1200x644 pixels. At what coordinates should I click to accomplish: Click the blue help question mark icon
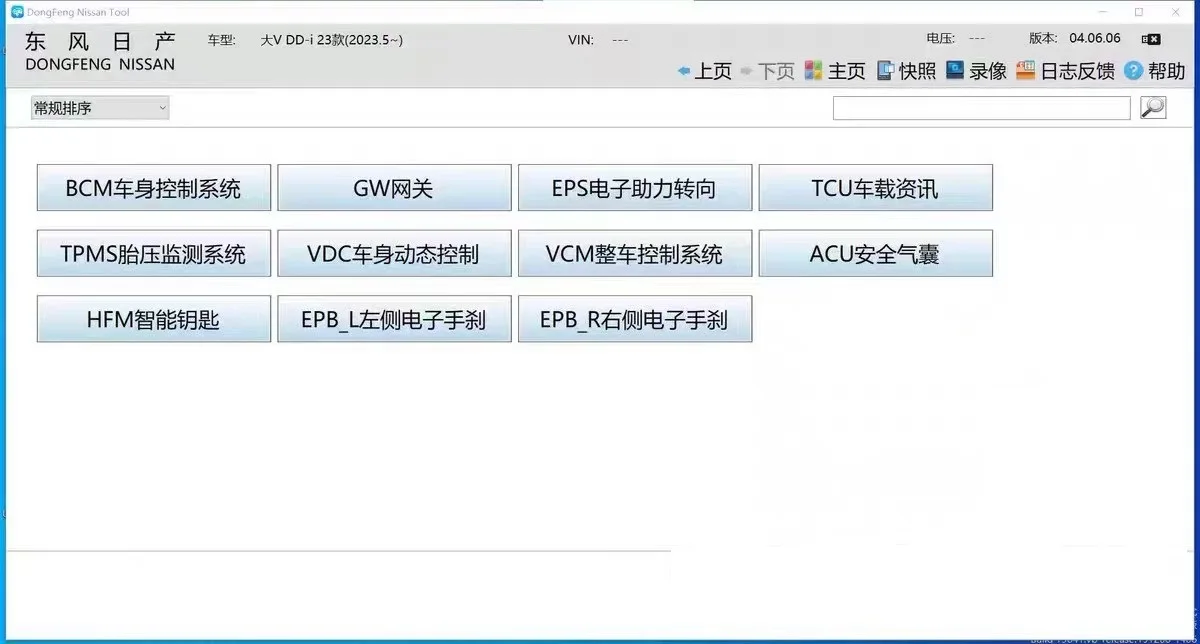[x=1133, y=71]
